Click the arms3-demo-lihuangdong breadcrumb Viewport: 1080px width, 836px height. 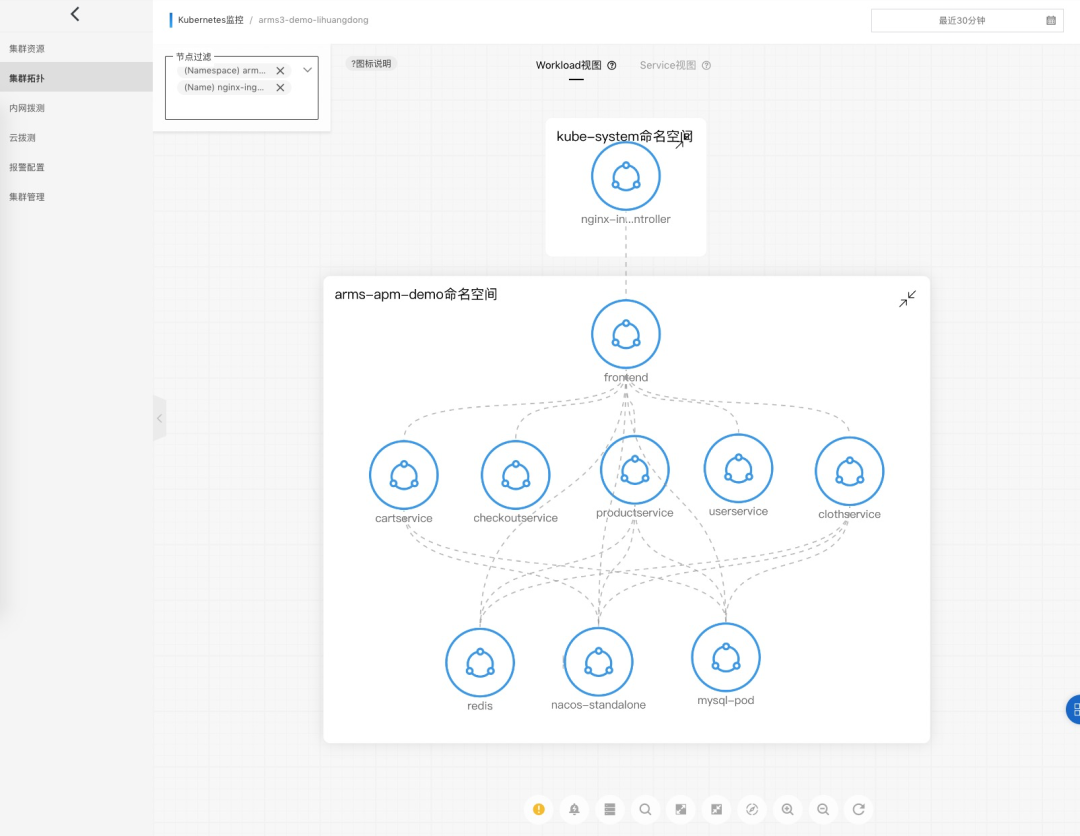tap(313, 20)
